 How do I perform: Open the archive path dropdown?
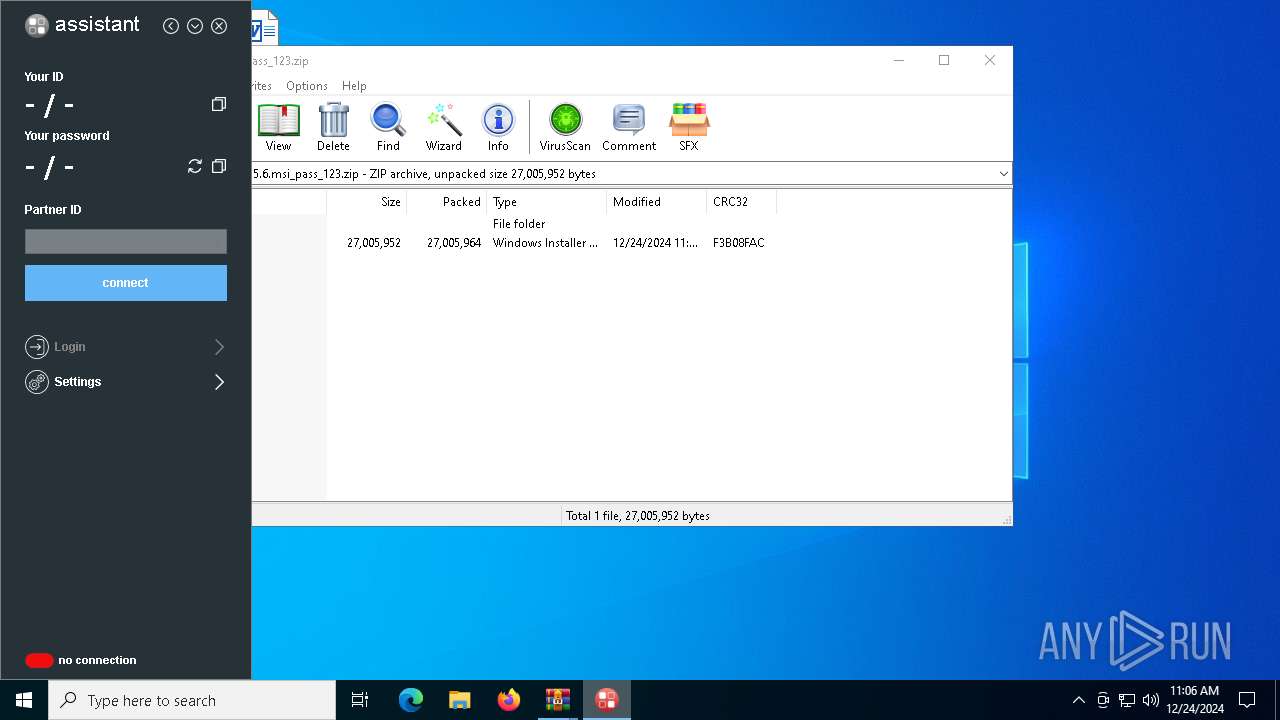tap(1003, 174)
